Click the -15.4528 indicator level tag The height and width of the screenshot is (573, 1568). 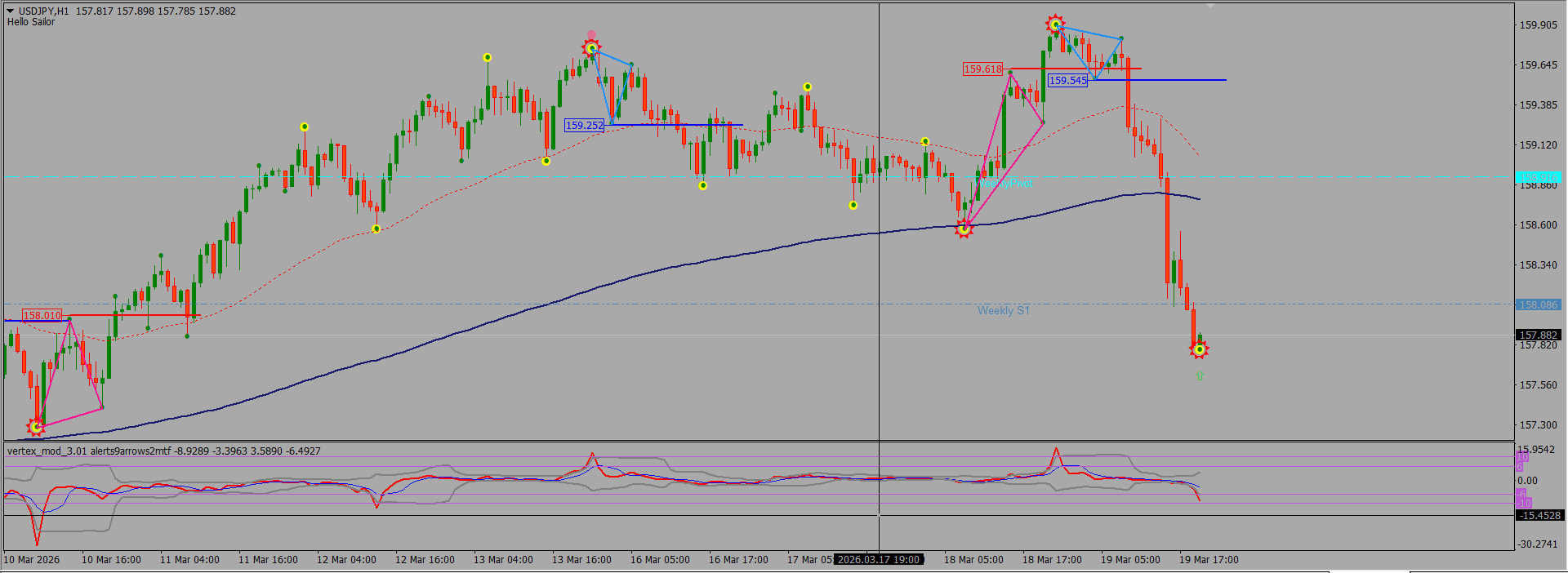click(x=1539, y=515)
